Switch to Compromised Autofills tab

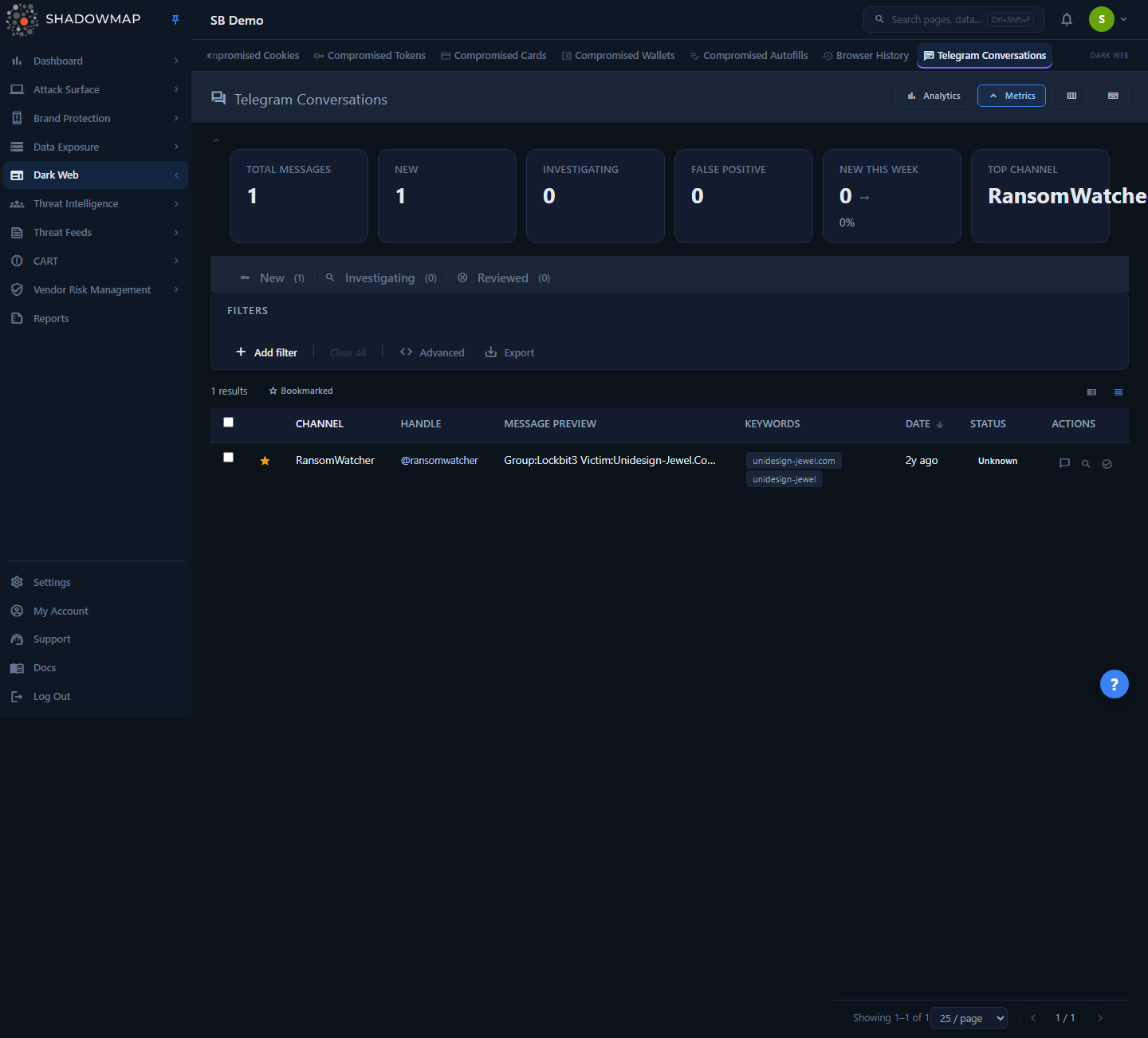tap(749, 56)
